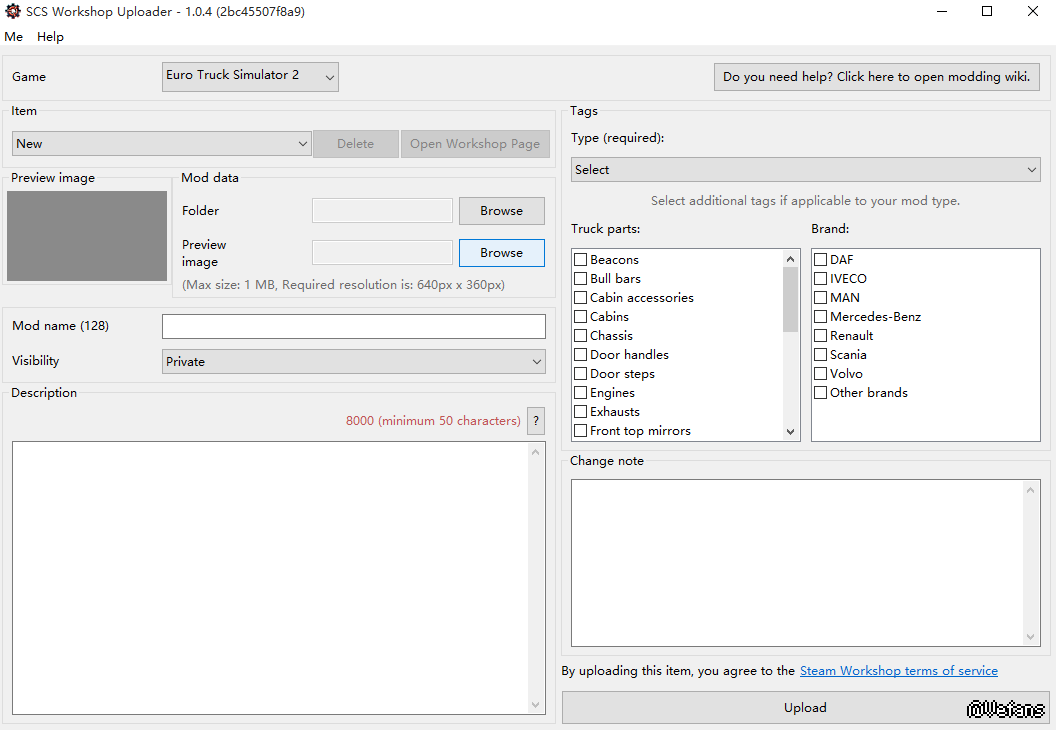
Task: Expand the Game dropdown showing Euro Truck Simulator 2
Action: (x=250, y=77)
